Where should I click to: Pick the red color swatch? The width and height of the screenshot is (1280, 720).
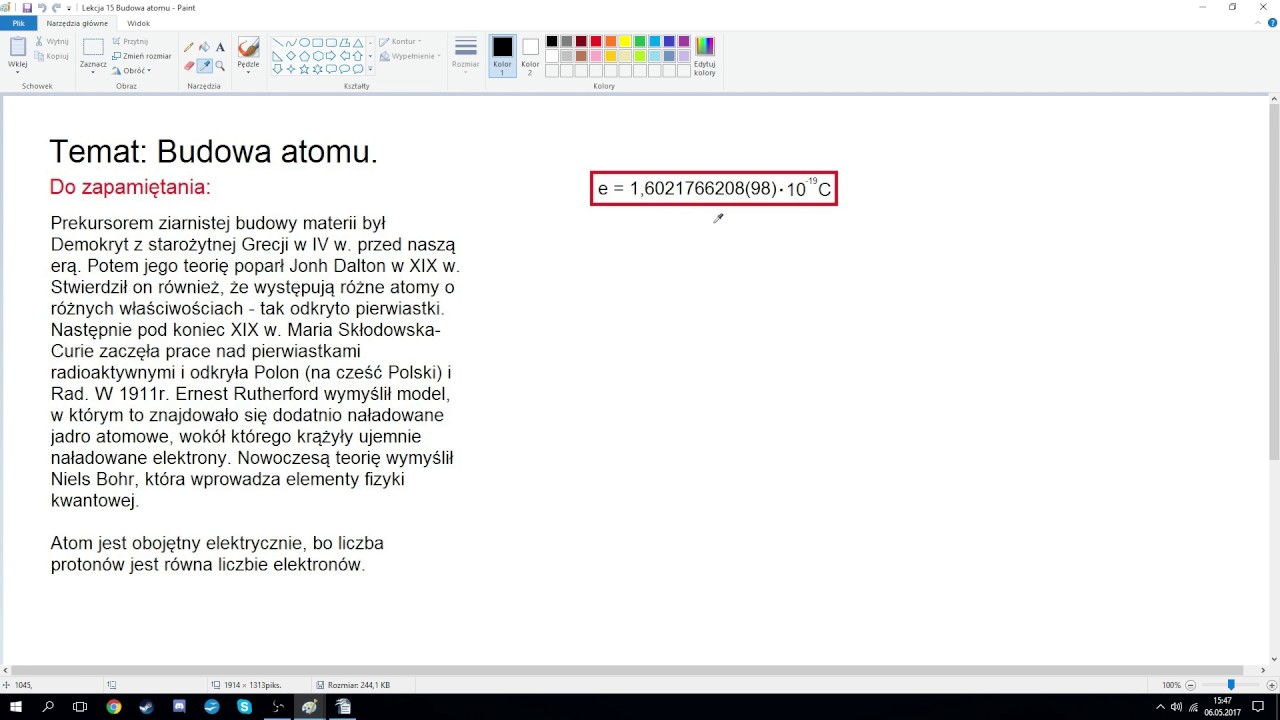596,42
